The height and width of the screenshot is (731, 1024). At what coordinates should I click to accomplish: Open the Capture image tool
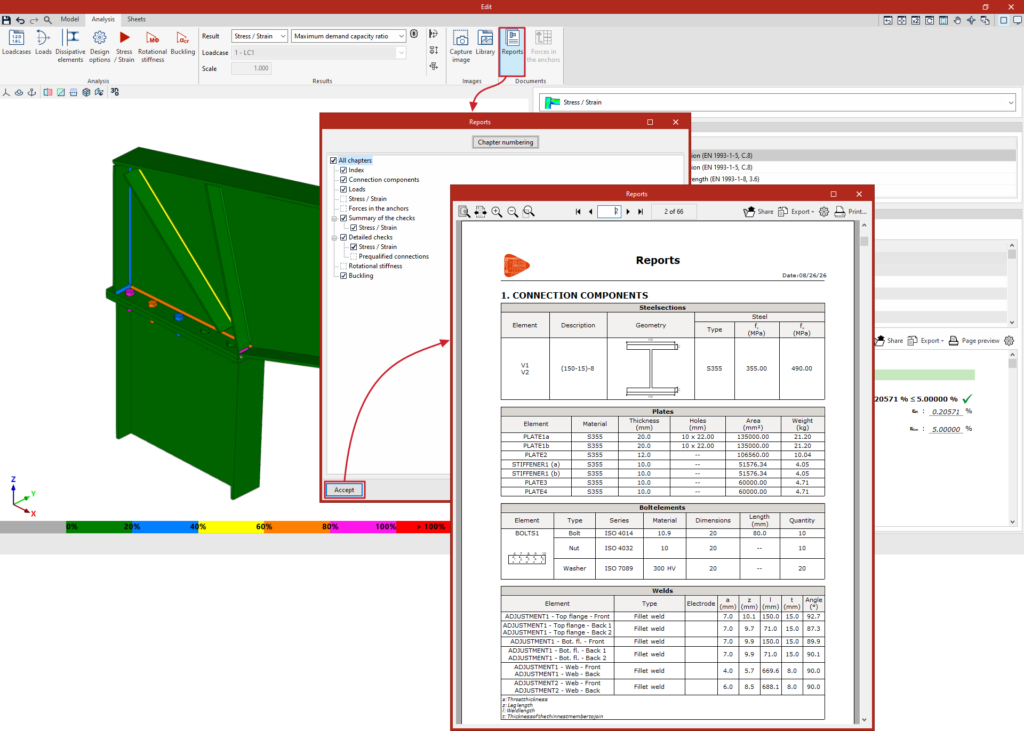[x=460, y=46]
